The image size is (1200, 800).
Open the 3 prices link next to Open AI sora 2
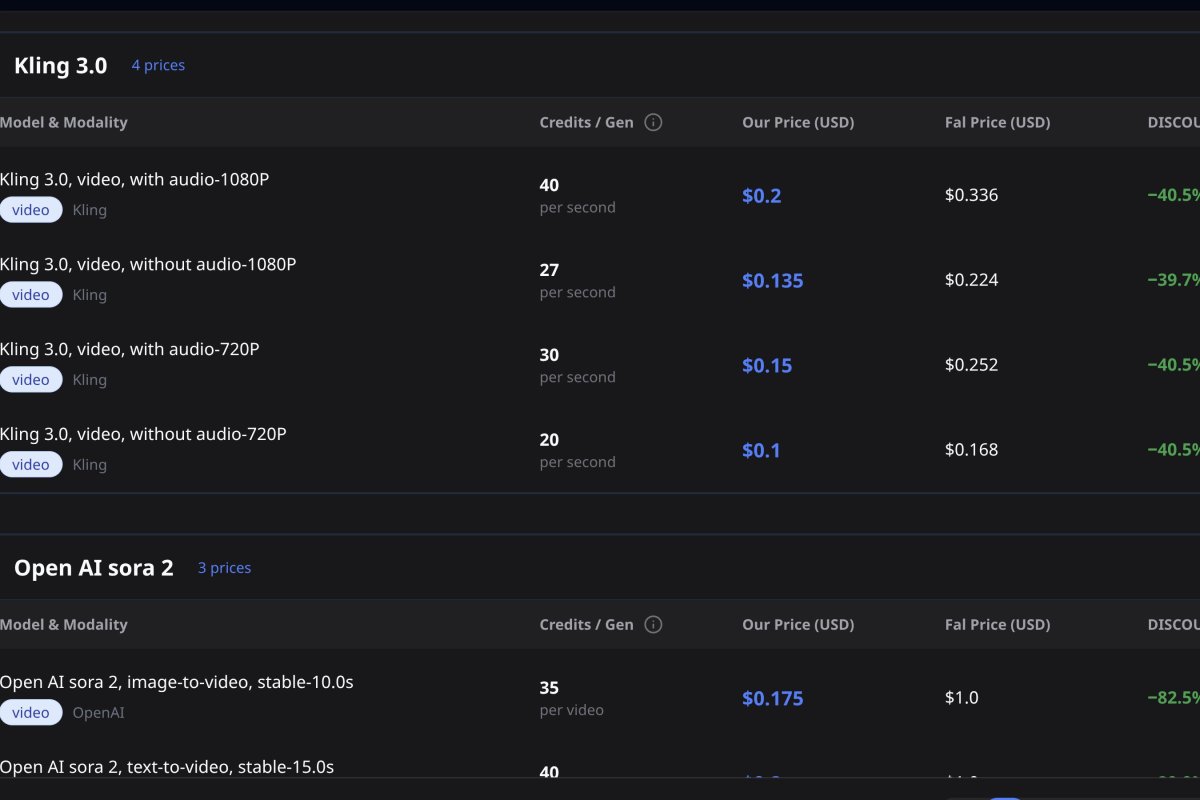[x=224, y=567]
